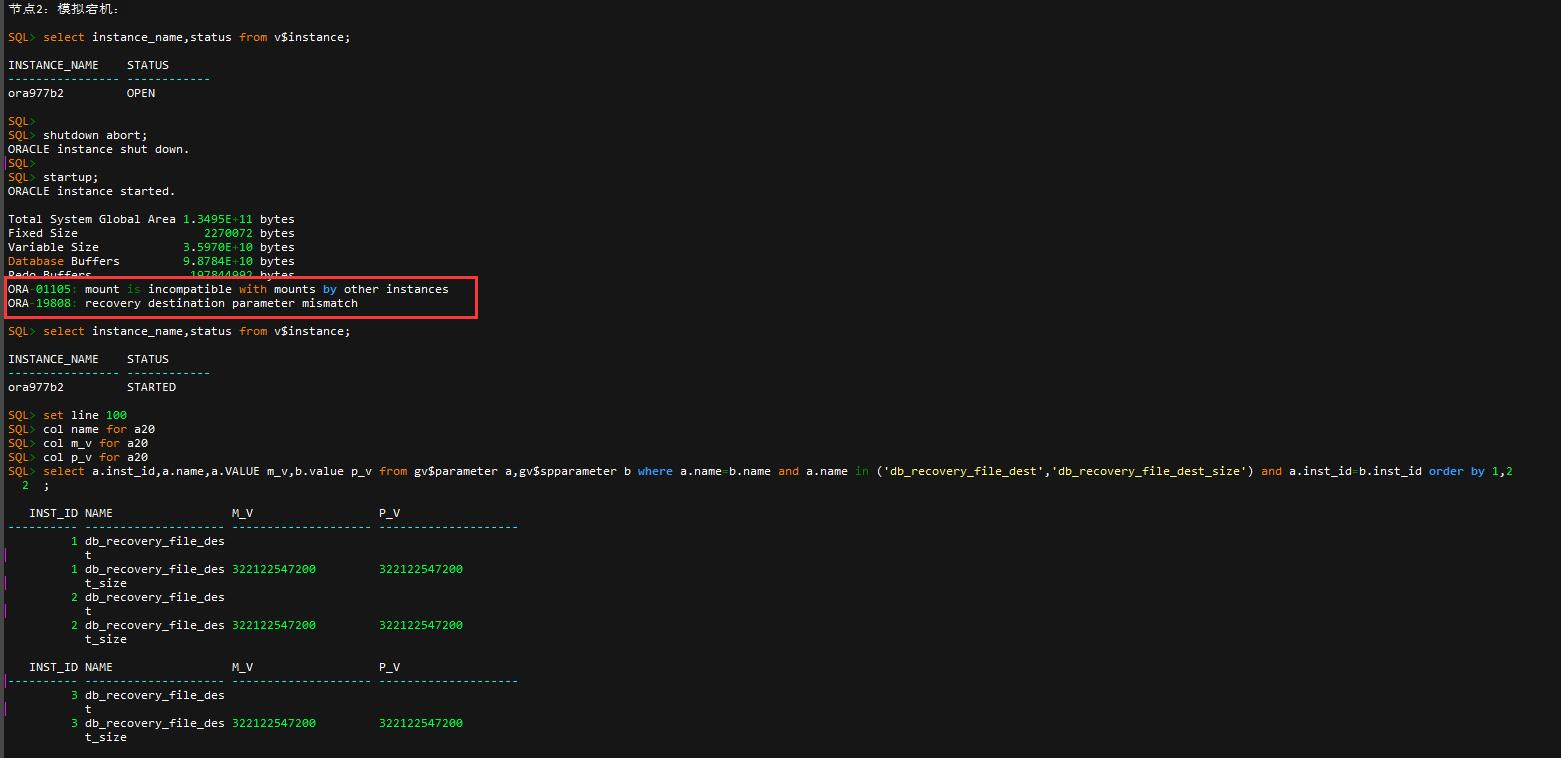Select the 3.5970E+10 variable size value

218,247
